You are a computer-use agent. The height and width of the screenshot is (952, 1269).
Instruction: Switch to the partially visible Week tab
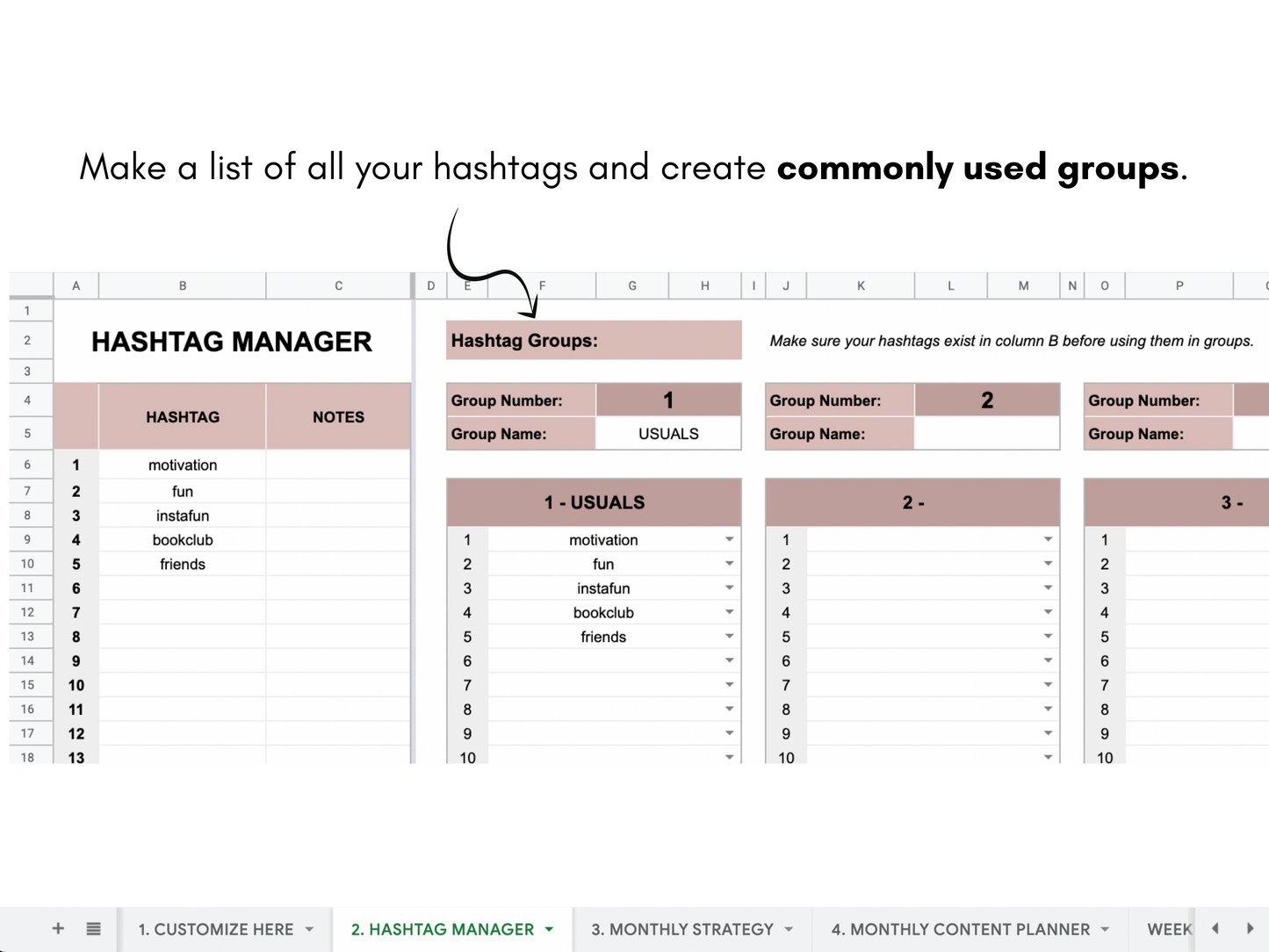[1168, 928]
